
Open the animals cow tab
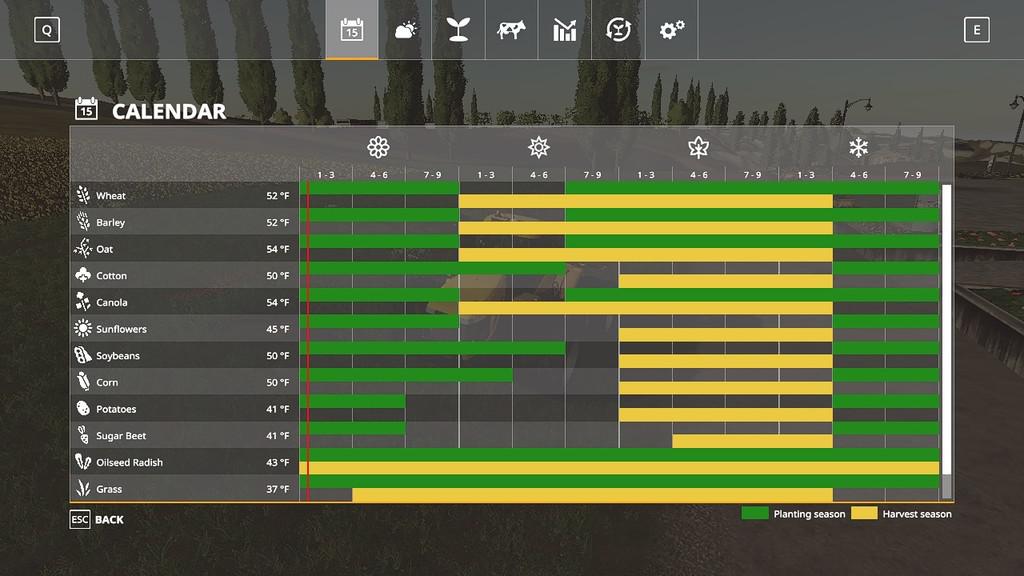click(511, 30)
